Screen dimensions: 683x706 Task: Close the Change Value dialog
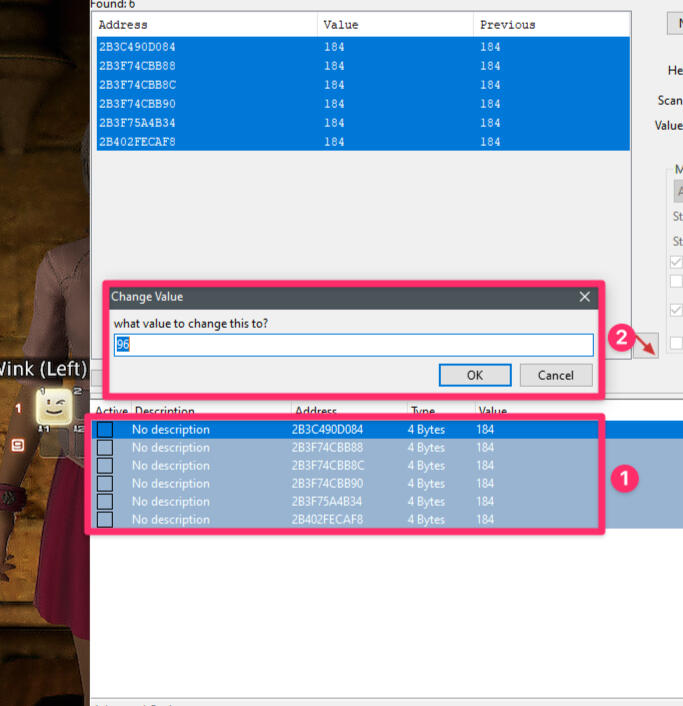(585, 297)
